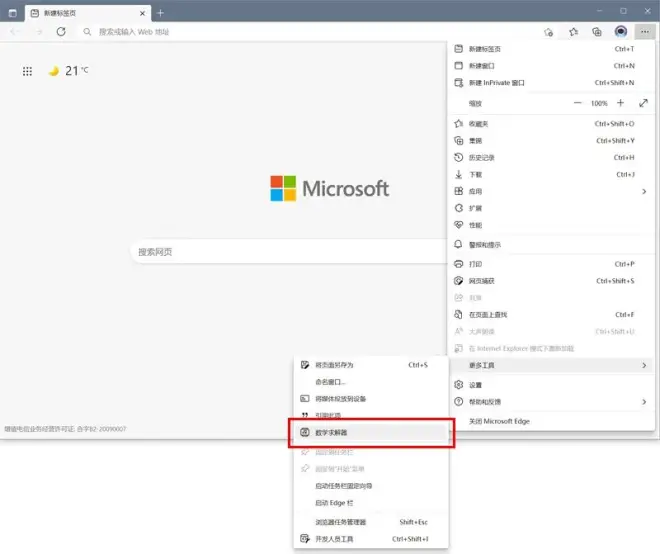Viewport: 660px width, 554px height.
Task: Increase zoom with the plus button
Action: point(620,103)
